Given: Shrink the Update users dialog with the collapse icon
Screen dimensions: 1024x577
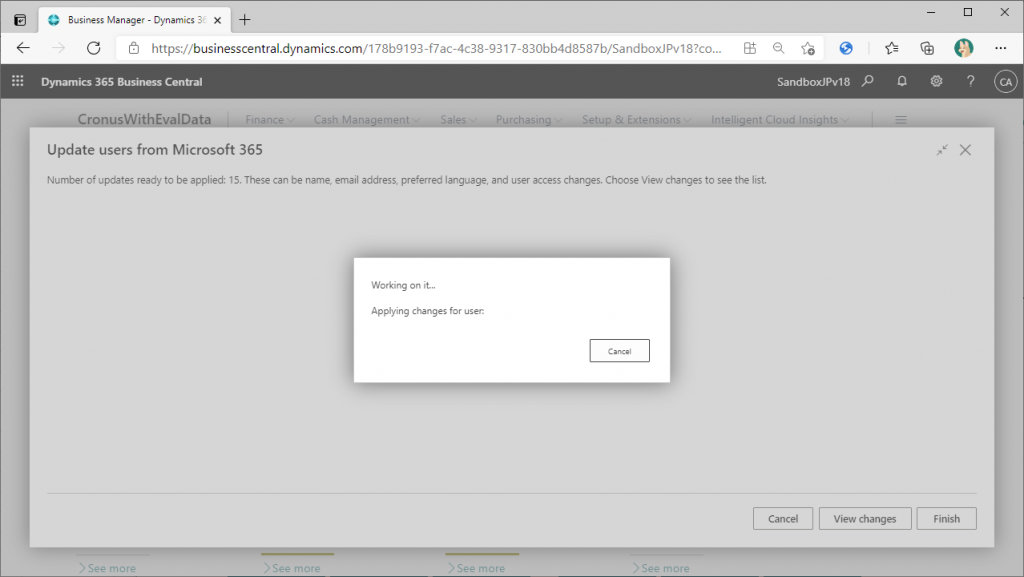Looking at the screenshot, I should point(942,150).
